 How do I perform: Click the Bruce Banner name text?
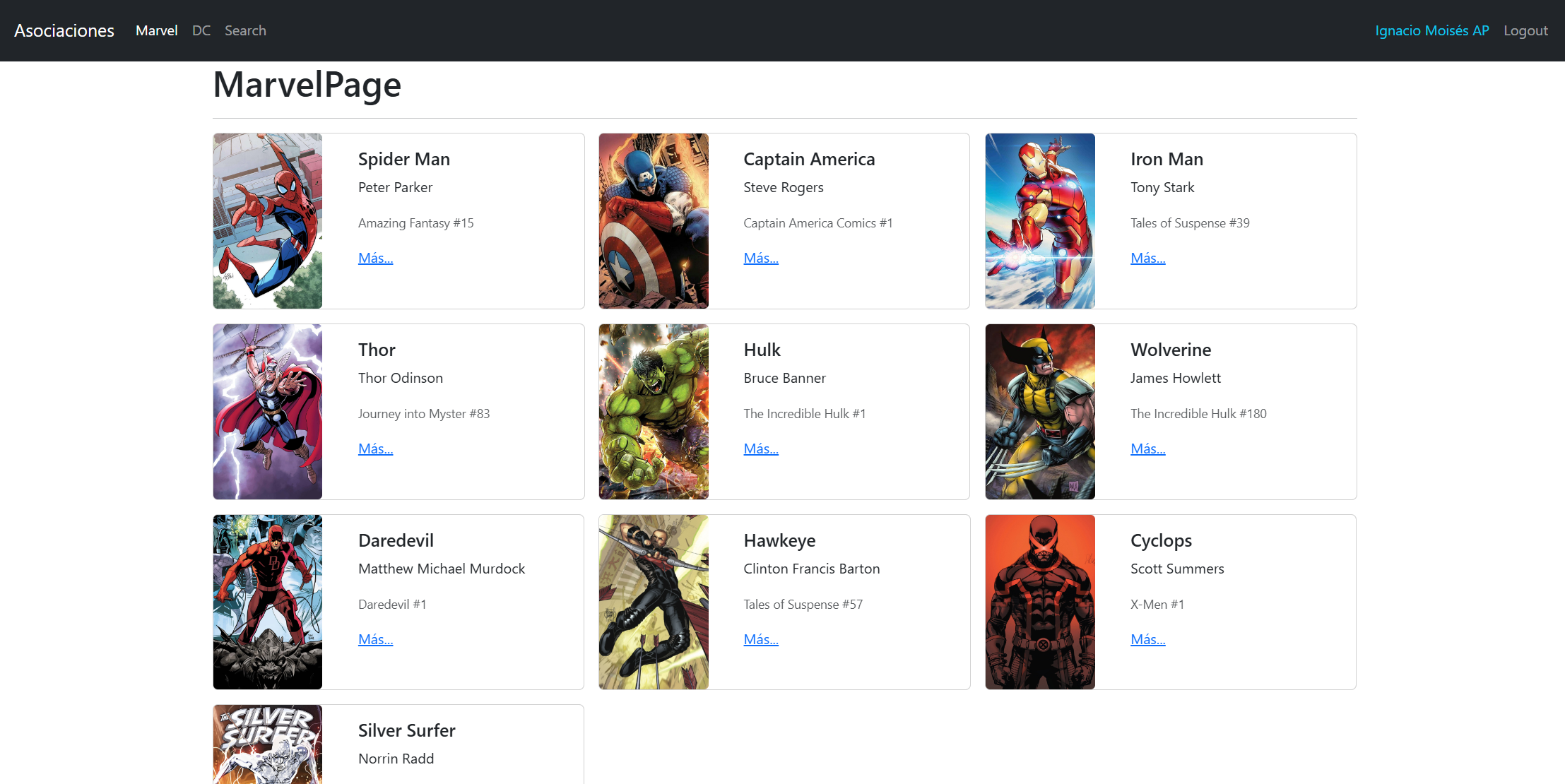(x=784, y=378)
